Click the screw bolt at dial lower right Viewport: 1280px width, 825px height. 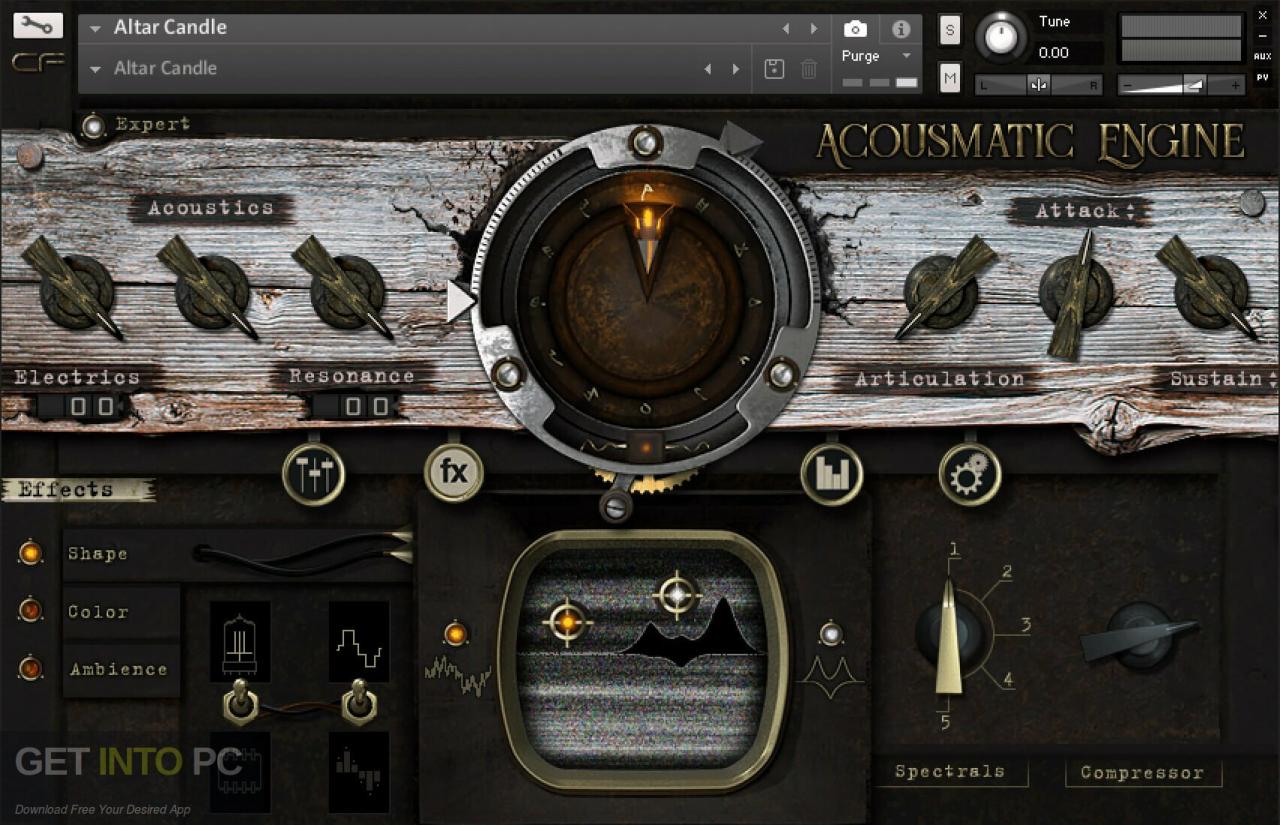(782, 375)
